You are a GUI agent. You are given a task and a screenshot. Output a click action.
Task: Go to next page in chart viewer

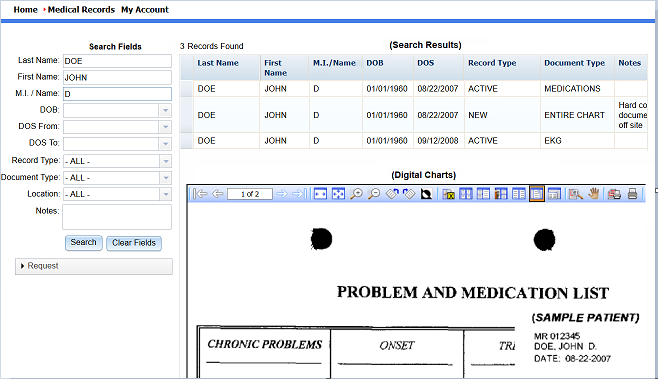(x=282, y=193)
